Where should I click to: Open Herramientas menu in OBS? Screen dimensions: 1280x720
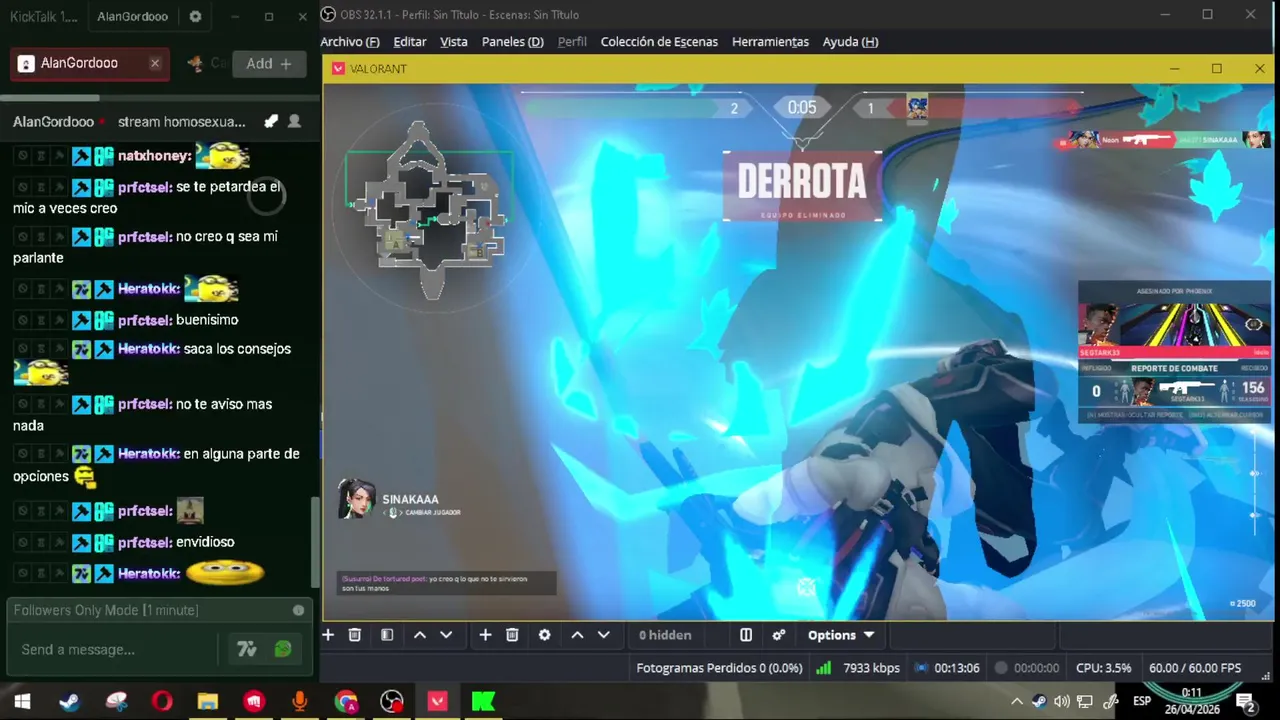click(770, 42)
